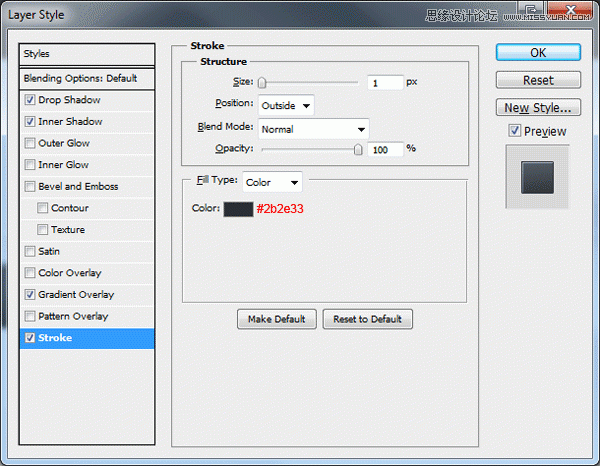
Task: Click the Size value input field
Action: (x=385, y=83)
